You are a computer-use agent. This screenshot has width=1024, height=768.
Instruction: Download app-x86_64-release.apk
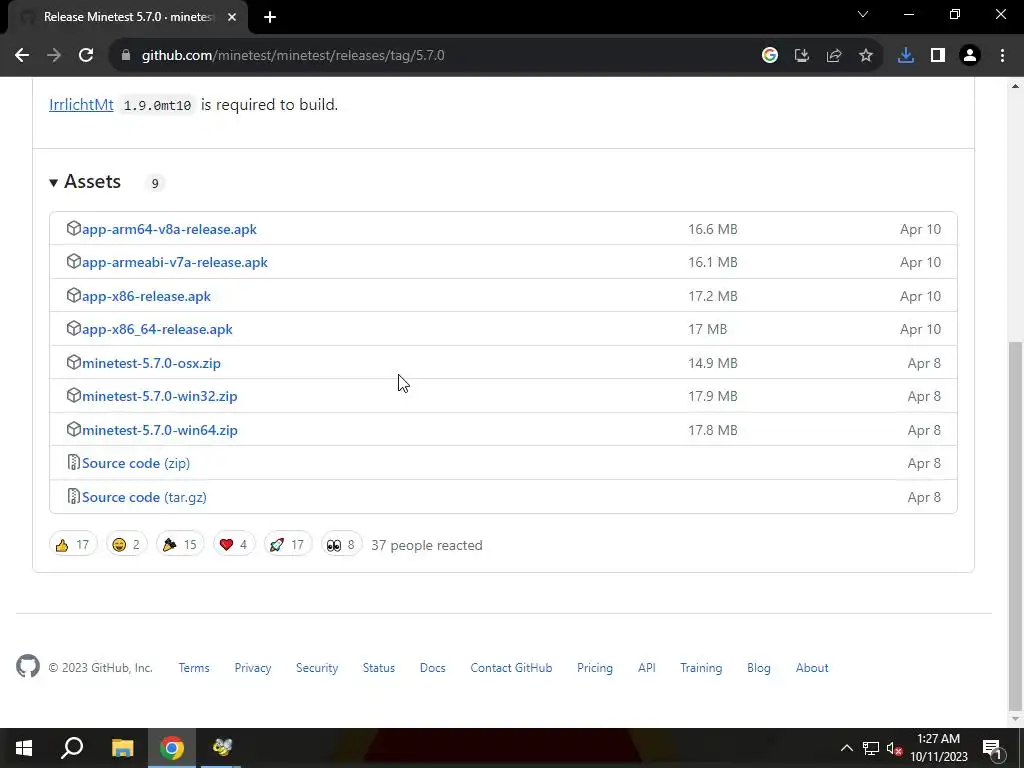tap(157, 329)
